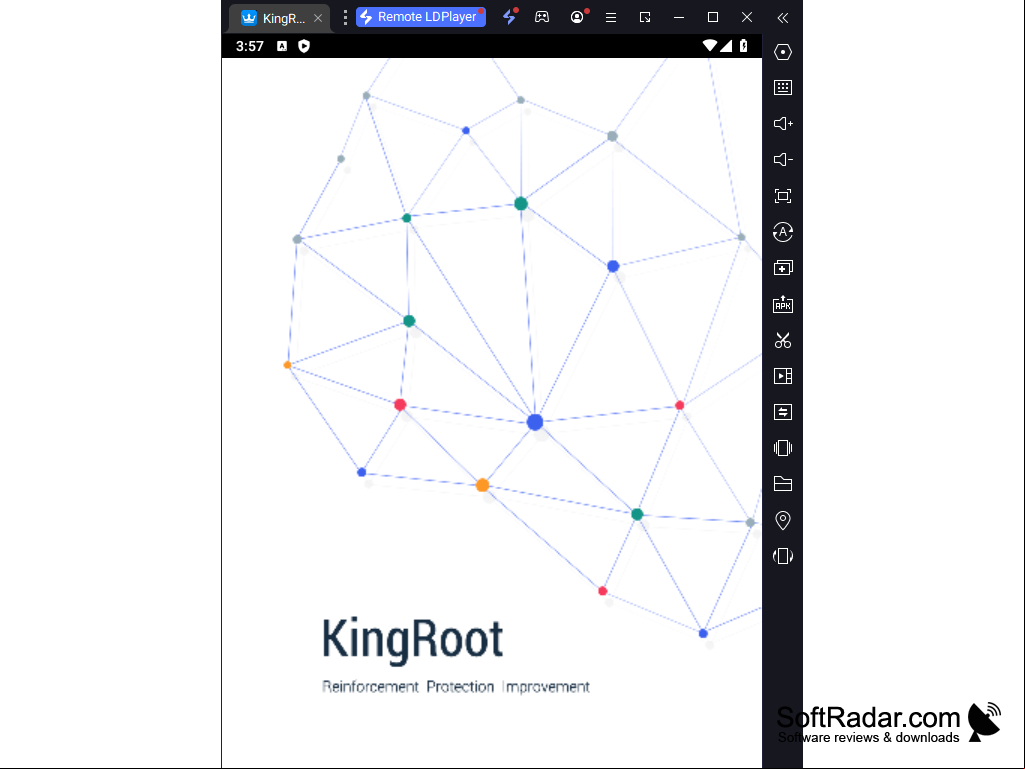Open the gamepad controller settings
The height and width of the screenshot is (769, 1025).
(x=542, y=17)
